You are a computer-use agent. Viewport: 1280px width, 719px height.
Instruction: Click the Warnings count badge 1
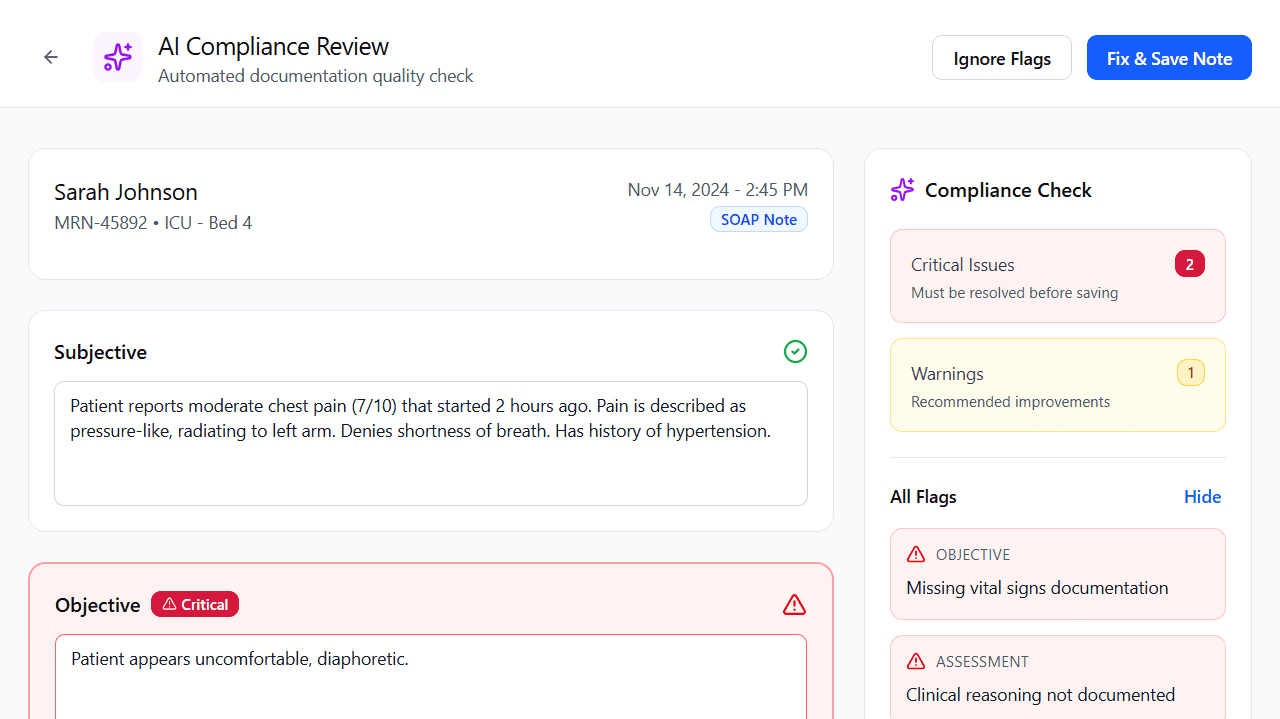pyautogui.click(x=1191, y=373)
